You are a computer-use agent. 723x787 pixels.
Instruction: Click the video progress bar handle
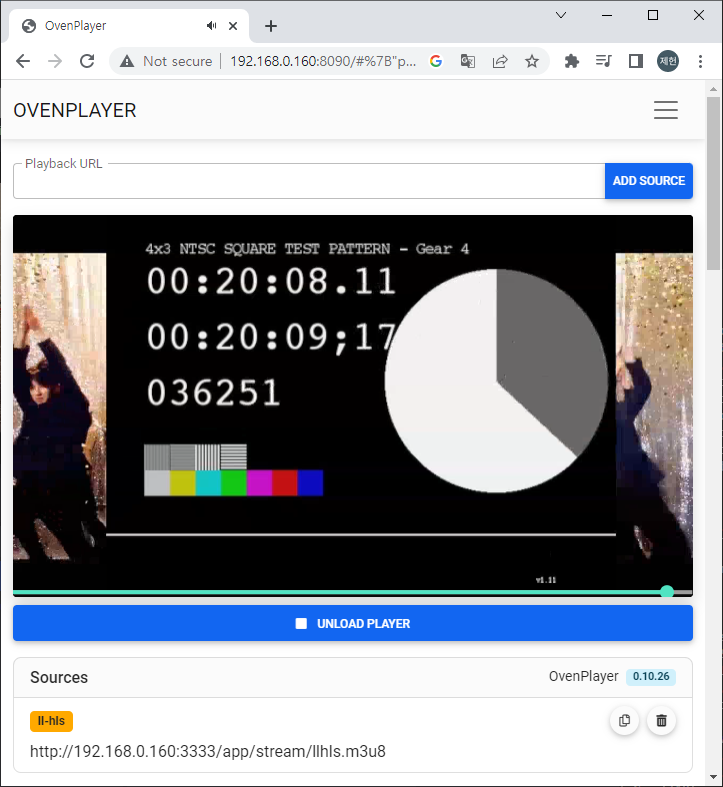point(667,592)
